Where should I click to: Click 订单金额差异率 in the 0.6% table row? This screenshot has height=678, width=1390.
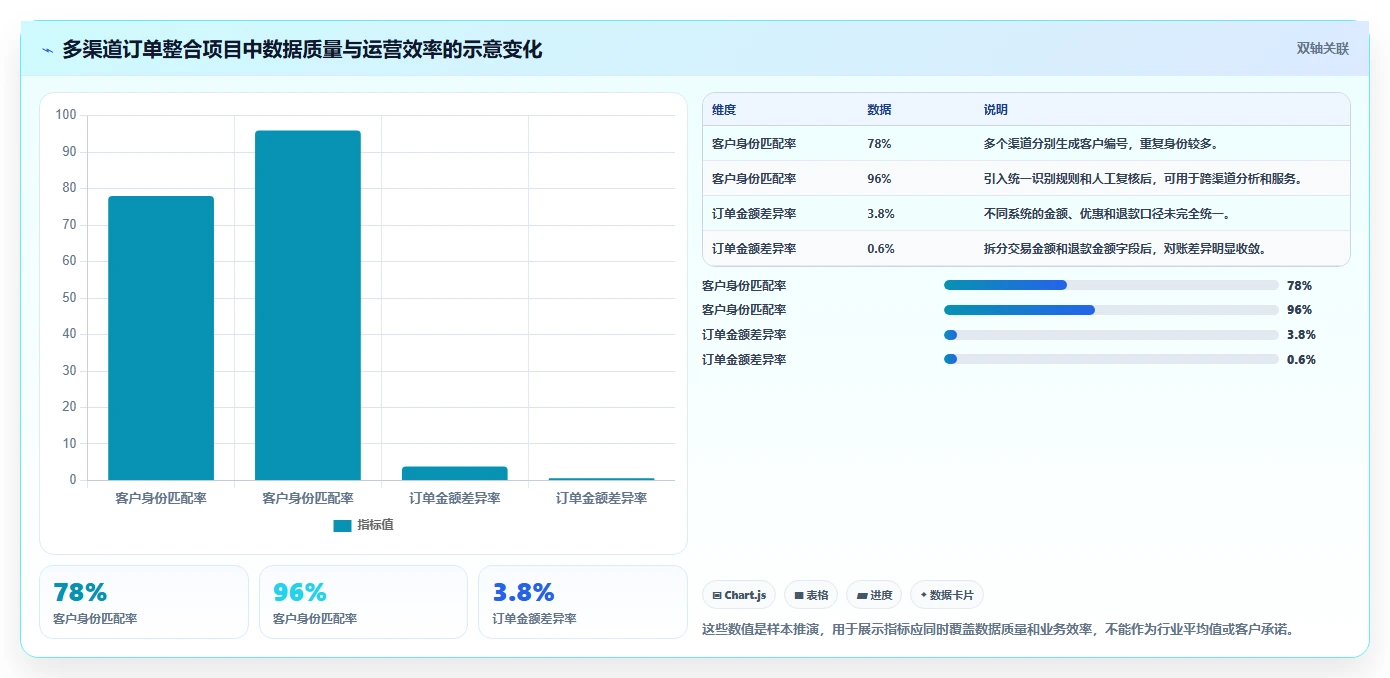click(754, 249)
